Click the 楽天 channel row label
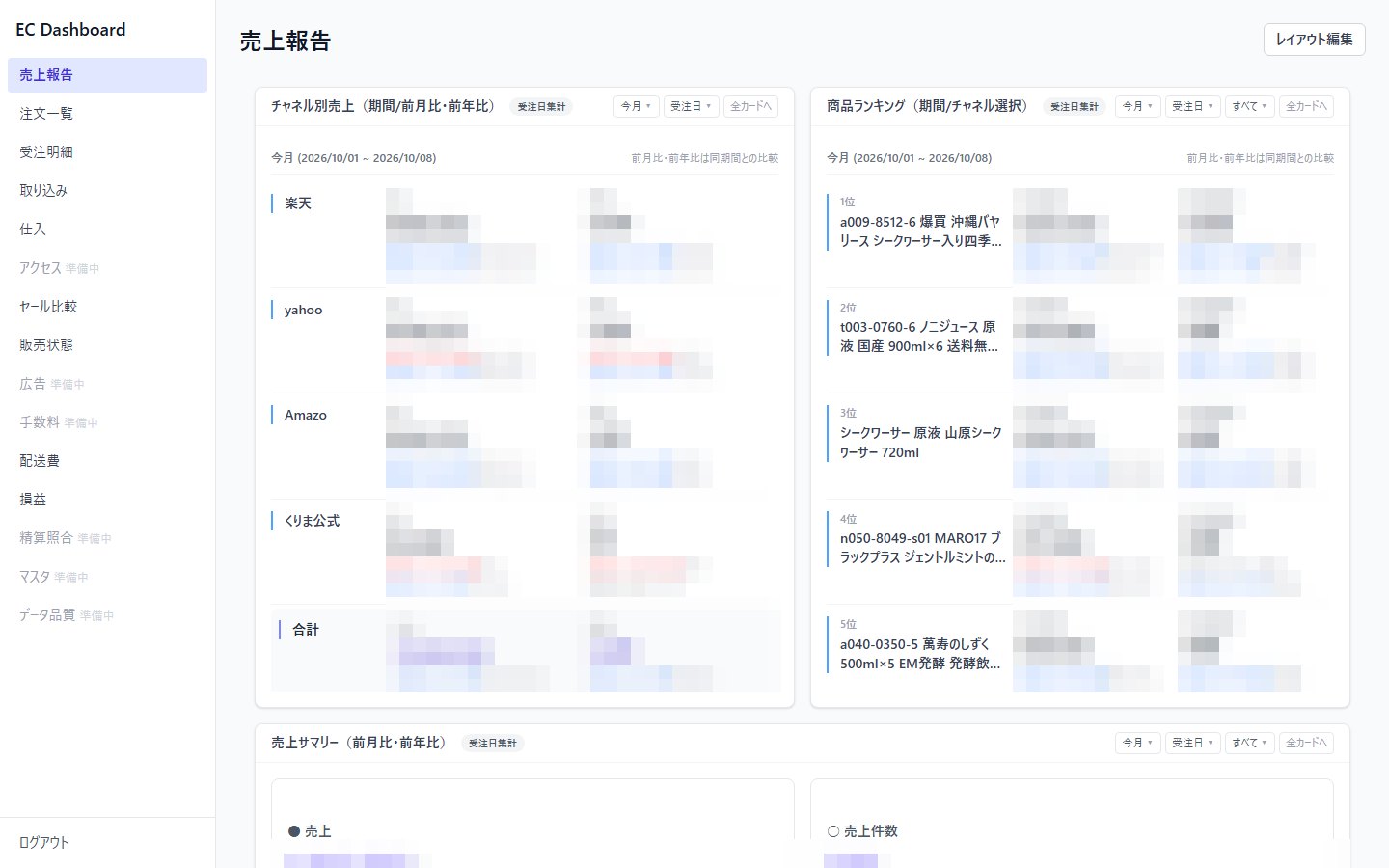Screen dimensions: 1389x868 (x=298, y=203)
